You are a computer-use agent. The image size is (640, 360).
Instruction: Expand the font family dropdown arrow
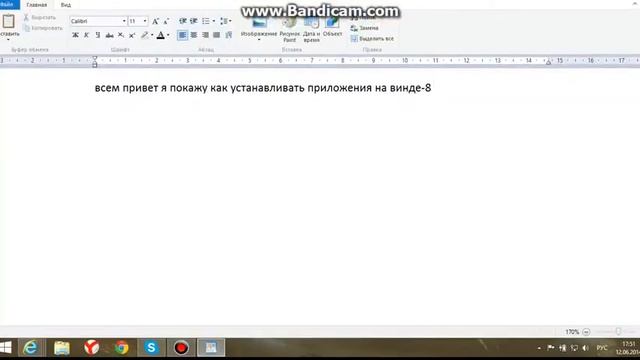124,21
